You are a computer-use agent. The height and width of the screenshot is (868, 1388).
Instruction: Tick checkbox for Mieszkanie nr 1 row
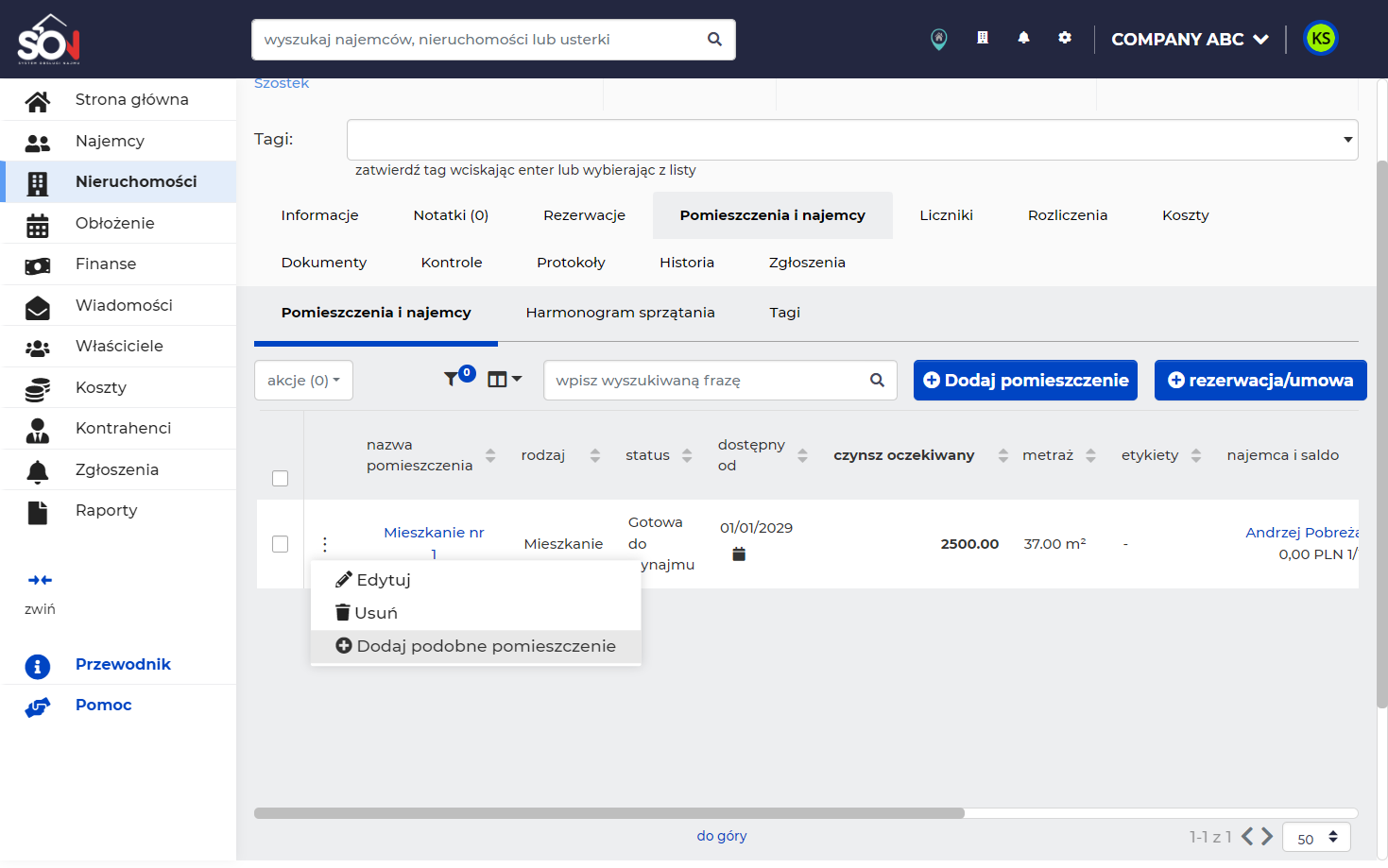point(280,544)
